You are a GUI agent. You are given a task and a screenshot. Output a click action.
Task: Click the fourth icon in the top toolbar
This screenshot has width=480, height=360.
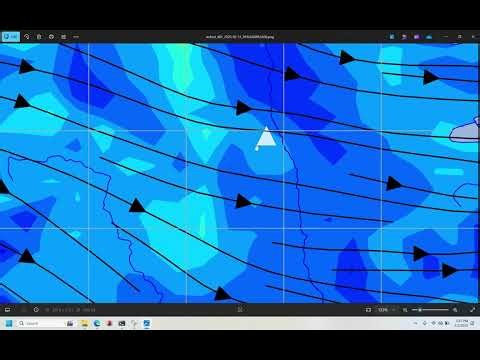(x=51, y=37)
